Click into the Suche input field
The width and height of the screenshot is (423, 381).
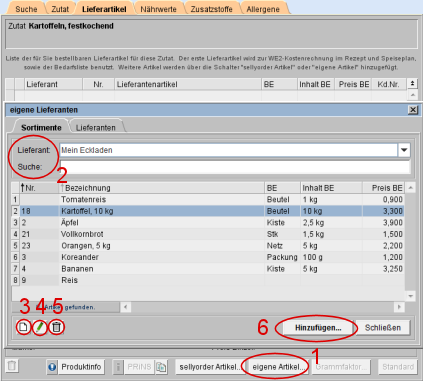click(x=235, y=167)
